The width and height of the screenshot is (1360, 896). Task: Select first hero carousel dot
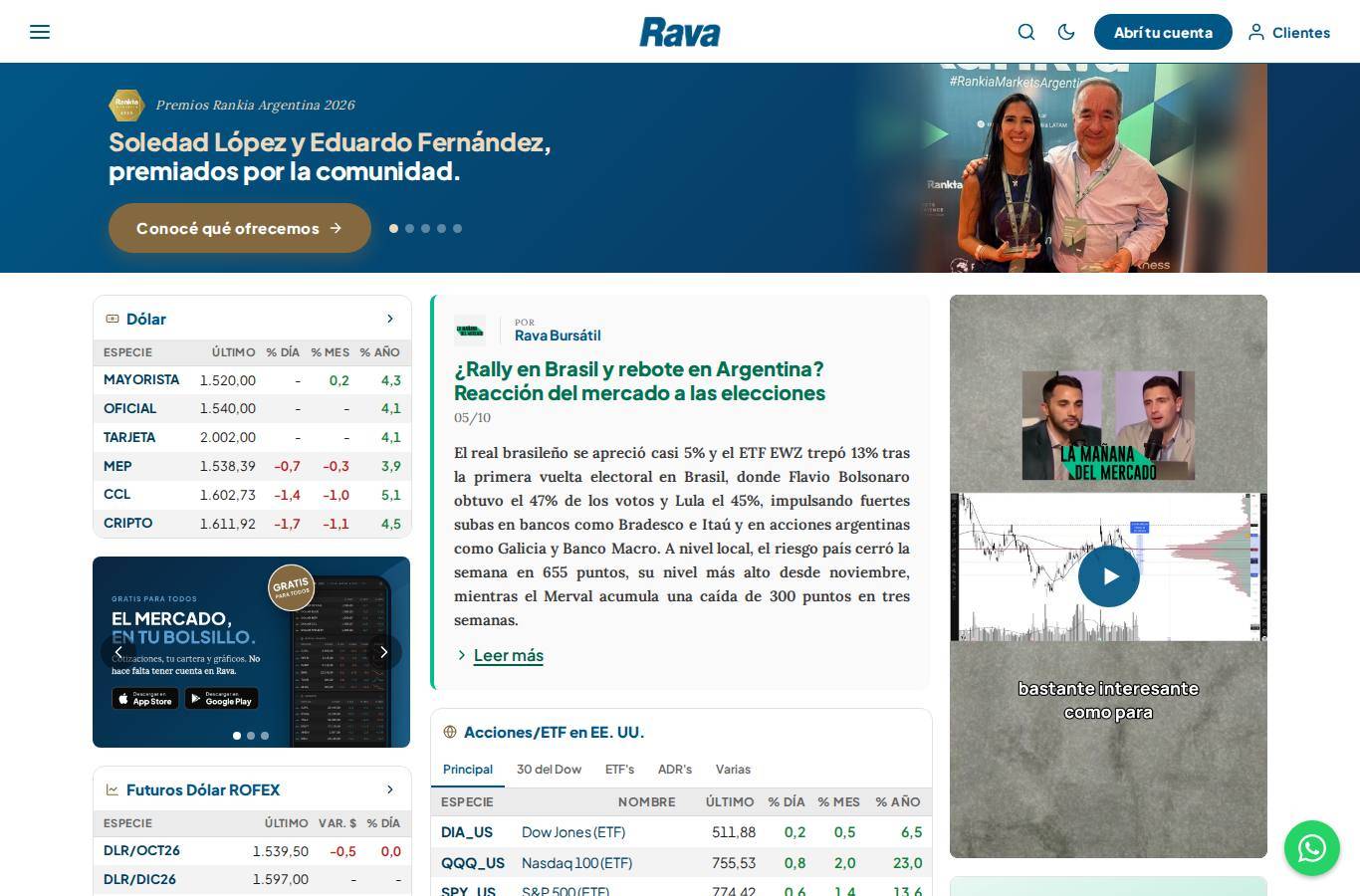pyautogui.click(x=393, y=228)
